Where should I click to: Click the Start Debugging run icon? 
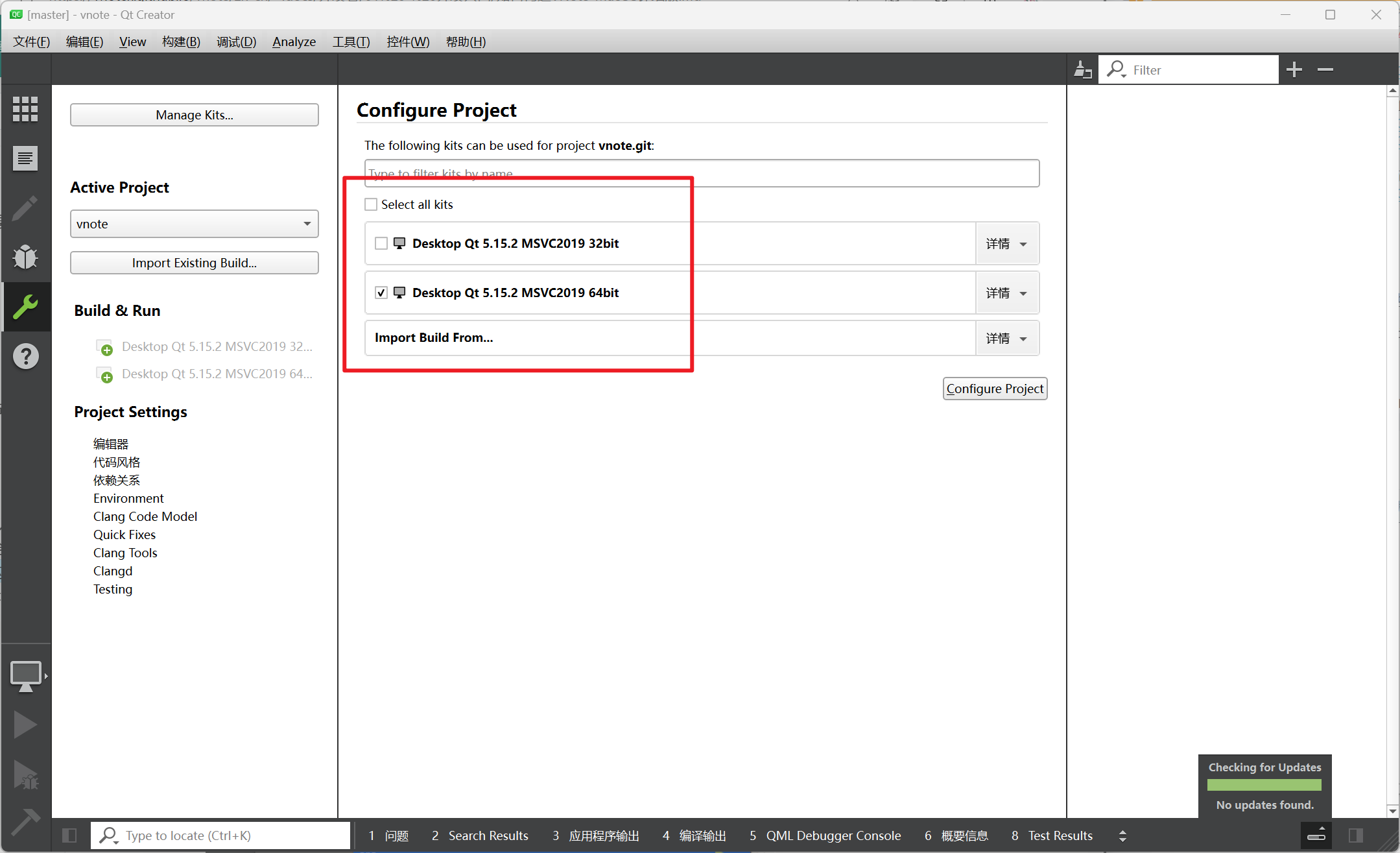(x=25, y=775)
